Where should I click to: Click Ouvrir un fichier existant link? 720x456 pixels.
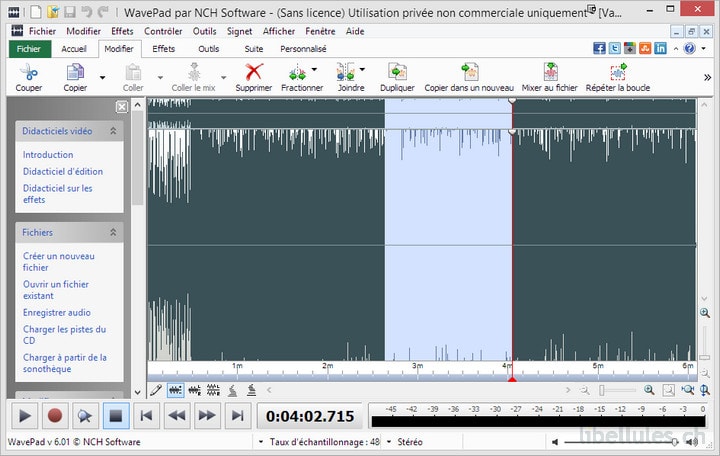[56, 290]
